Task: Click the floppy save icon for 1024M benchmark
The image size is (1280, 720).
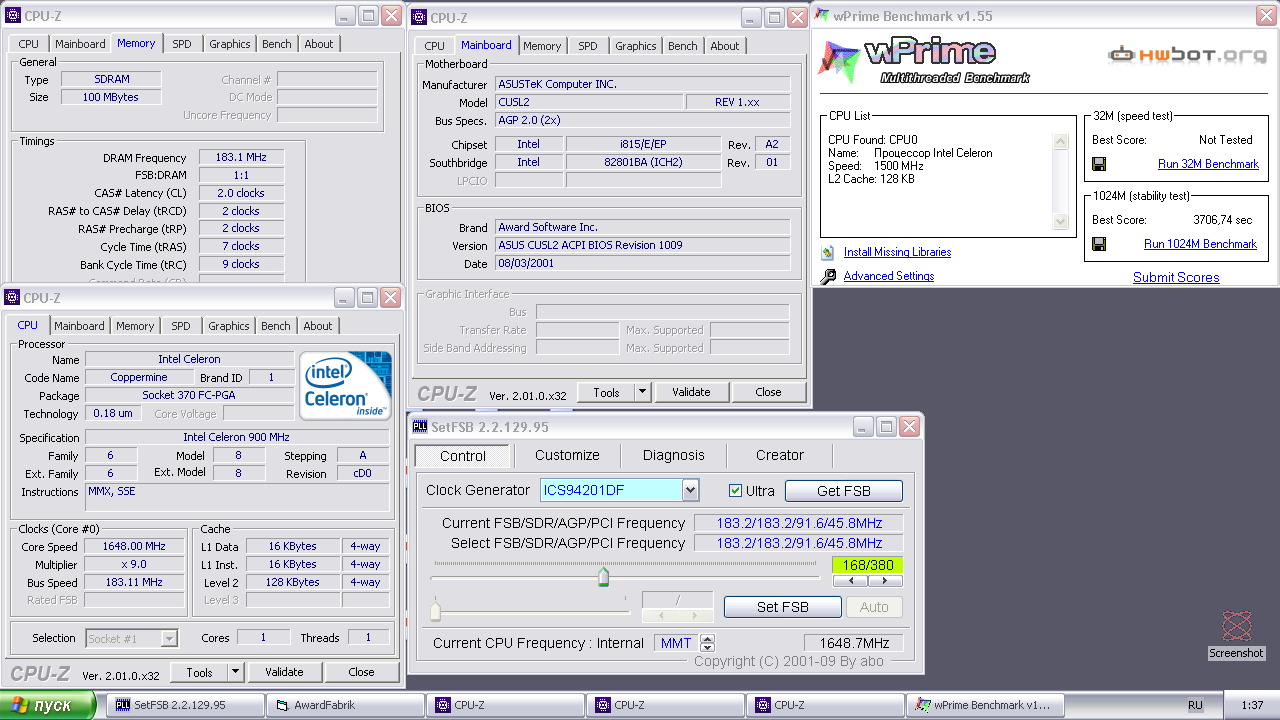Action: point(1098,244)
